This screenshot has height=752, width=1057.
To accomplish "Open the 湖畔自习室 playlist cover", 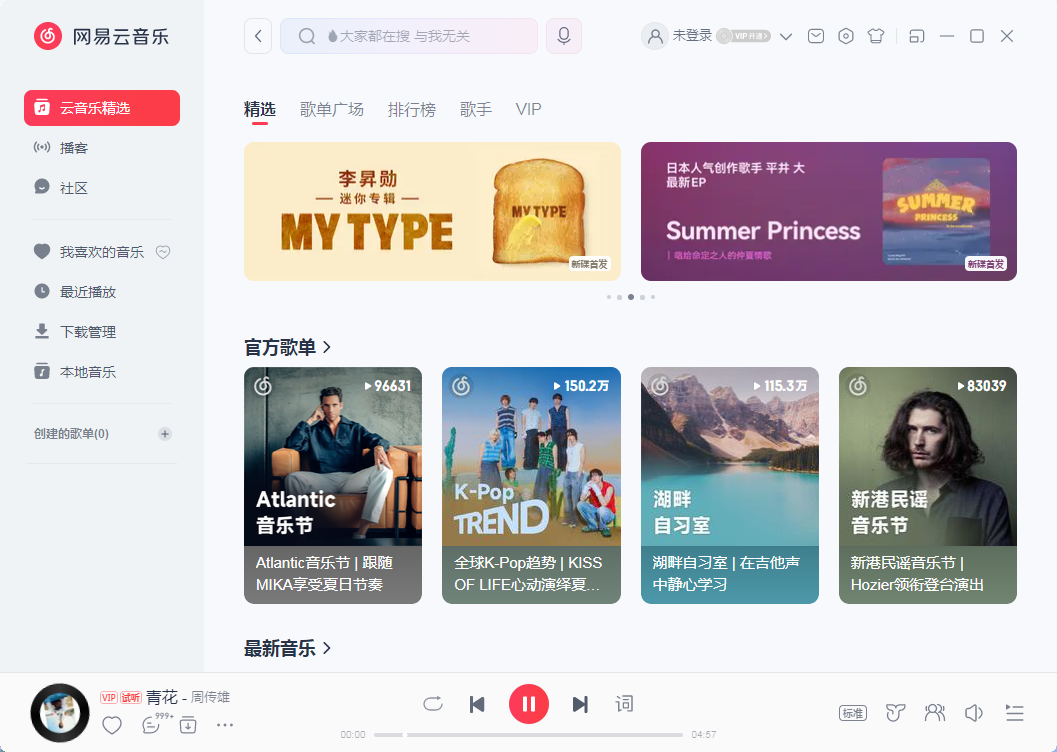I will 729,456.
